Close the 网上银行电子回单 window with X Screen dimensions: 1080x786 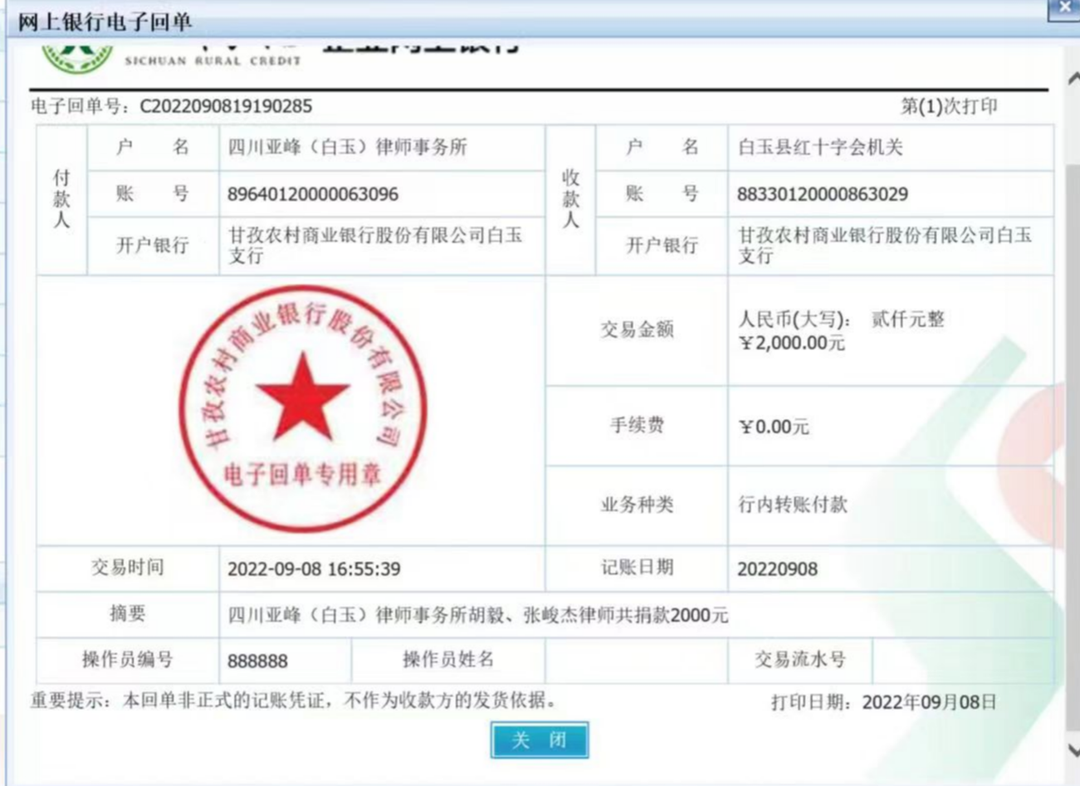(1065, 9)
